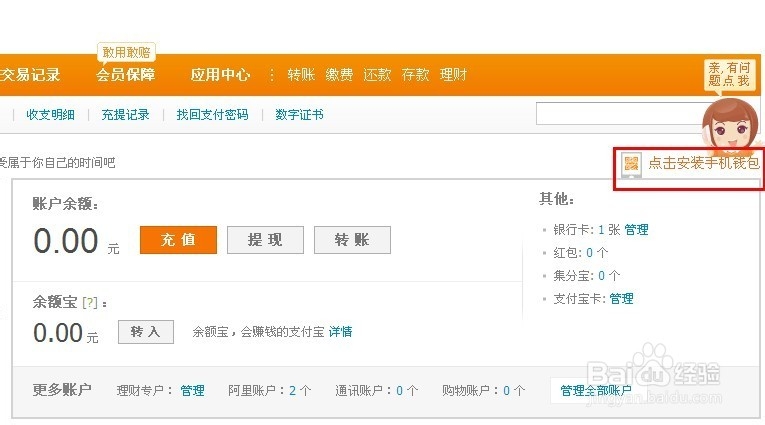Click the 提现 button
765x425 pixels.
[265, 240]
